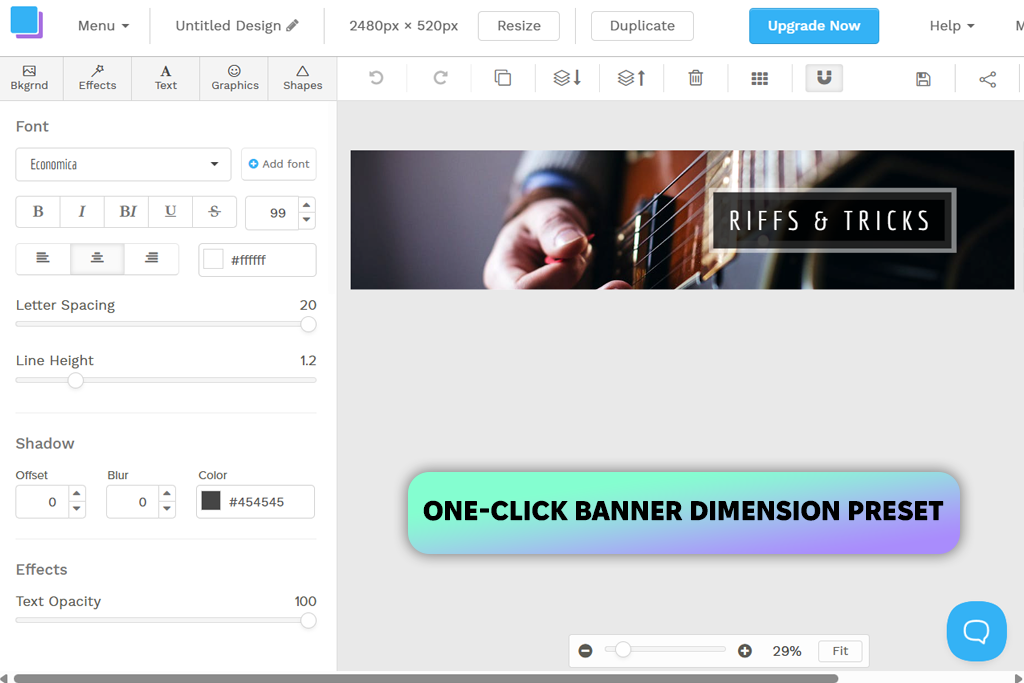Decrease shadow Blur with down arrow

[167, 509]
